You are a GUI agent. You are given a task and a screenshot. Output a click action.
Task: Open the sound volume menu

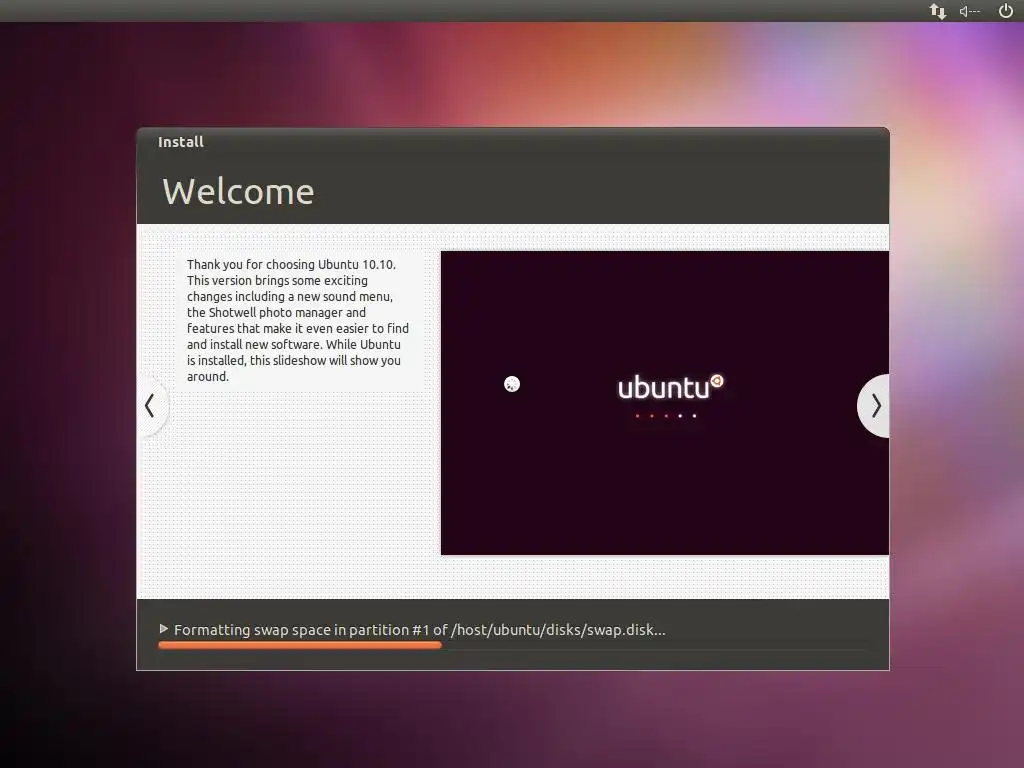(x=970, y=11)
